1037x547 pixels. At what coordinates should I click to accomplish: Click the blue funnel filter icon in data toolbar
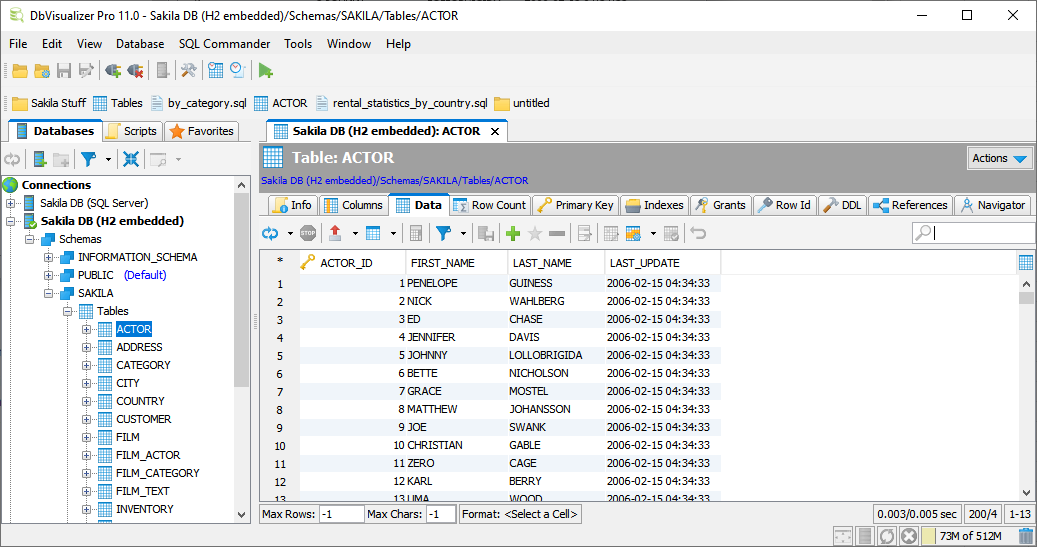point(443,233)
